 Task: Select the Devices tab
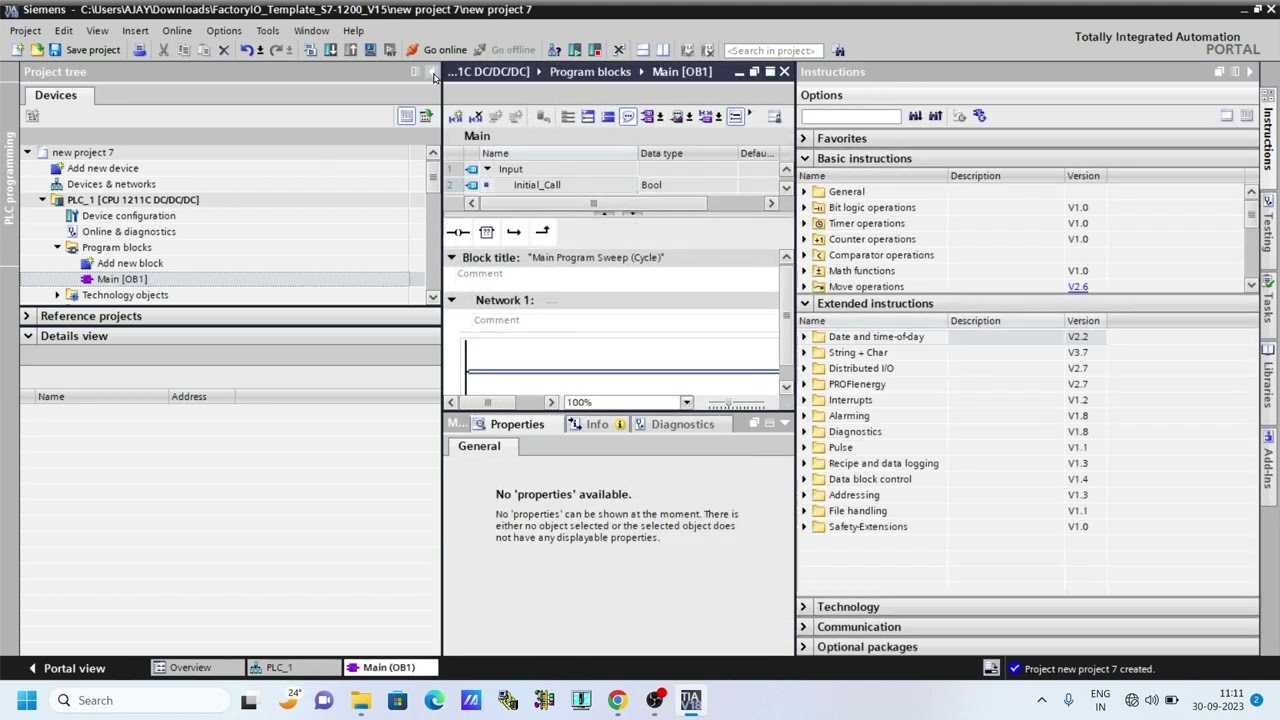(x=56, y=95)
